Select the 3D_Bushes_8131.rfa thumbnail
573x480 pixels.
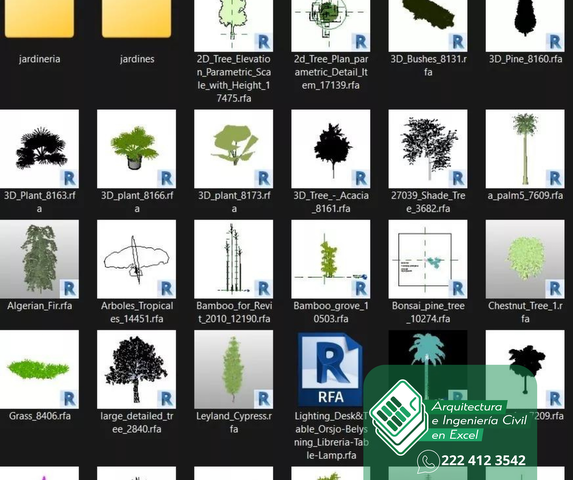click(x=428, y=26)
